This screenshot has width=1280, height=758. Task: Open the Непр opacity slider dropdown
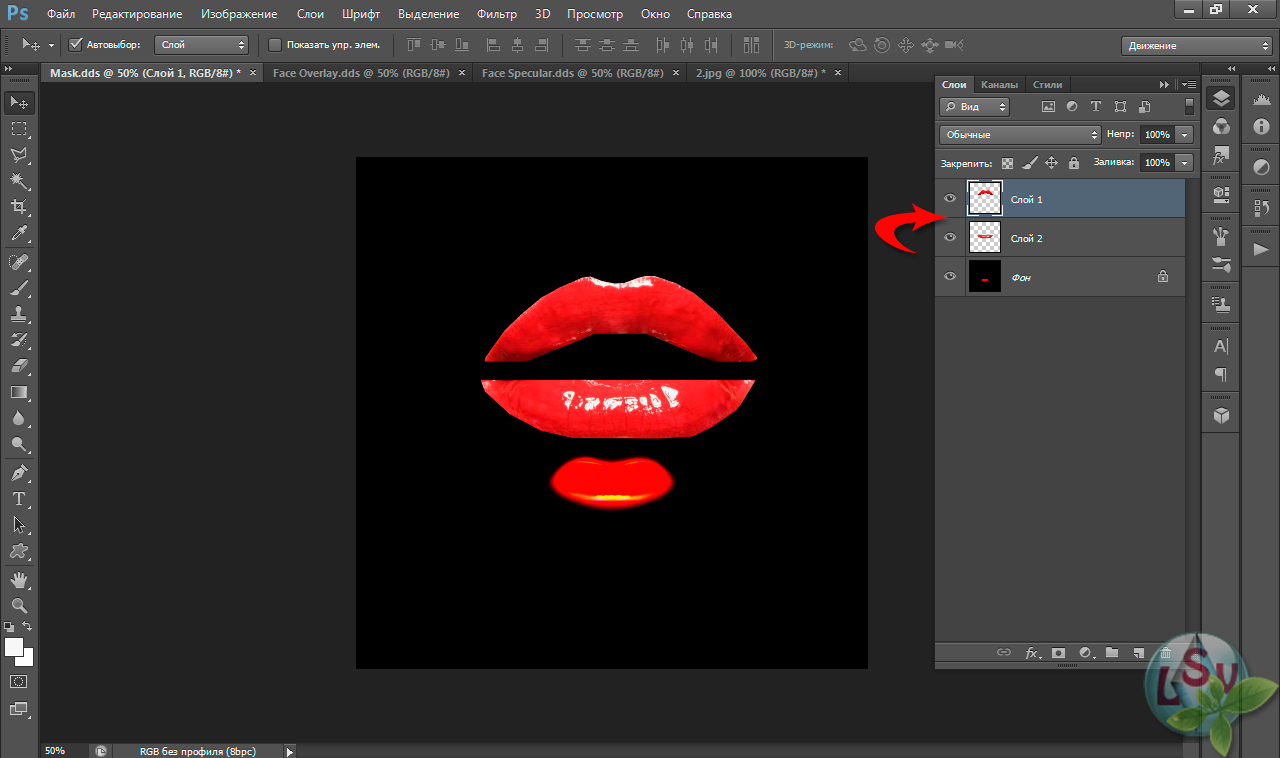tap(1185, 134)
